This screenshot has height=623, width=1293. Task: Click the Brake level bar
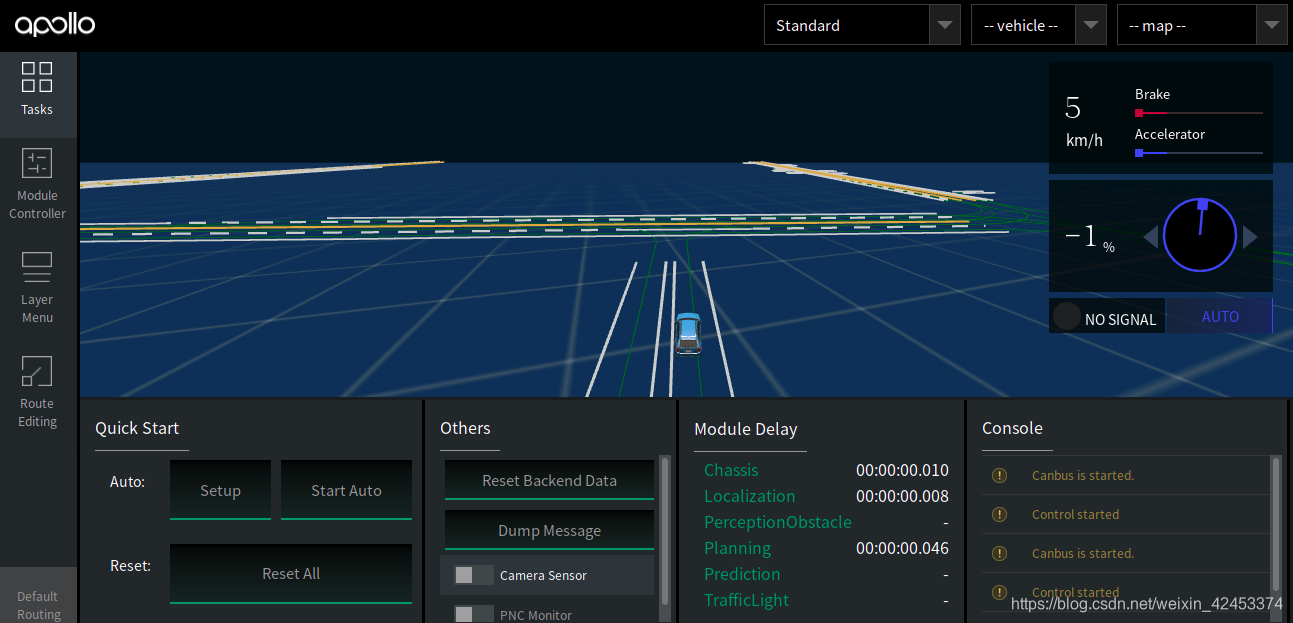(1199, 113)
